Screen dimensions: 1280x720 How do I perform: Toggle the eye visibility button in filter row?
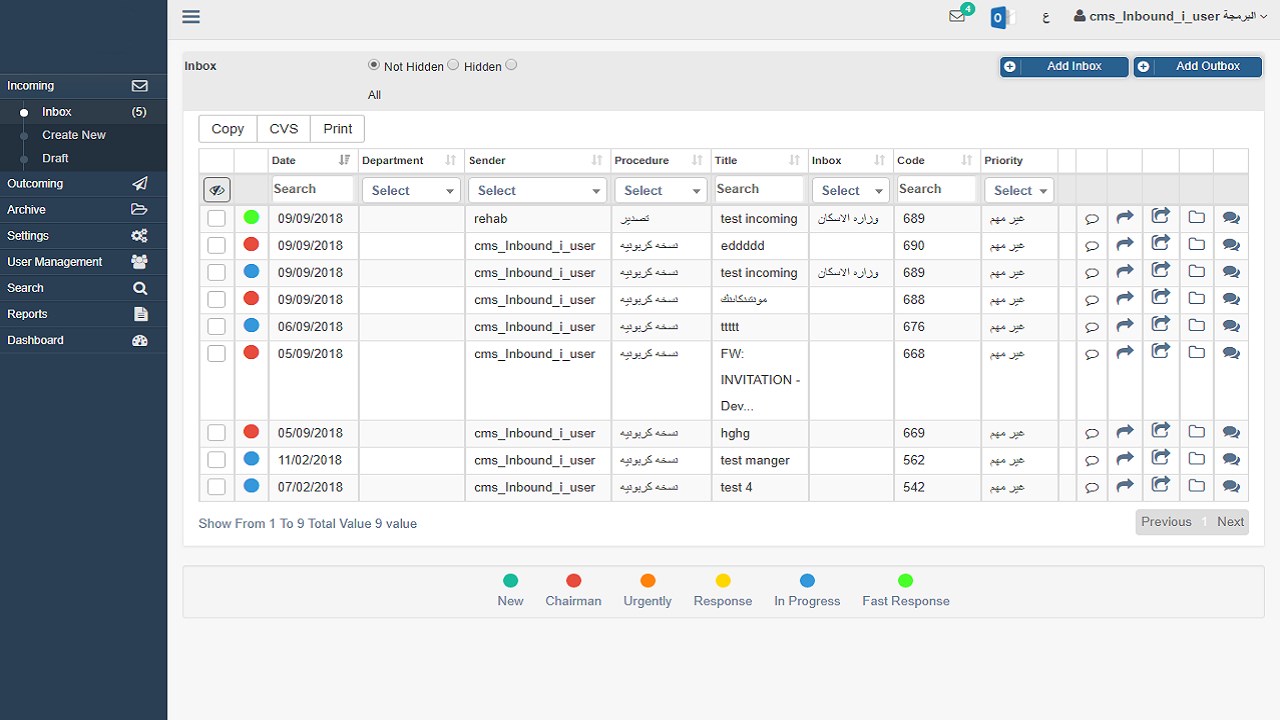coord(217,190)
